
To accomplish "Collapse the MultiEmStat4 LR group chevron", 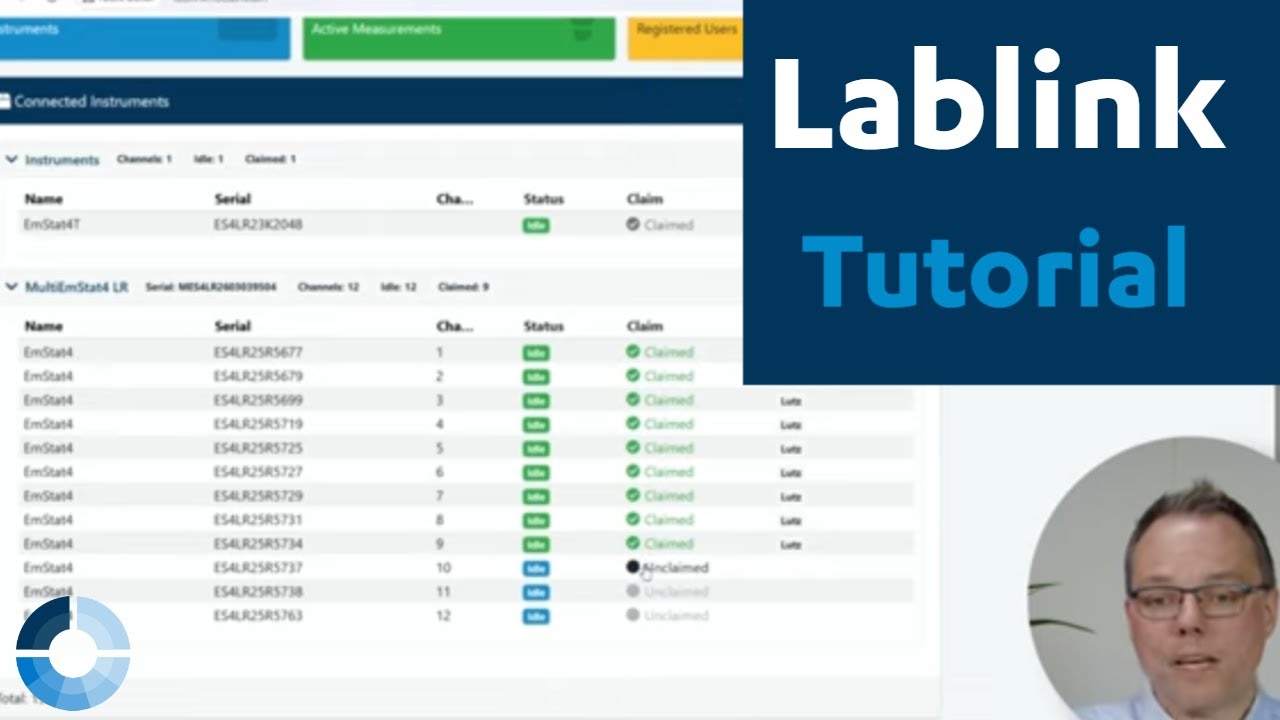I will (x=11, y=287).
